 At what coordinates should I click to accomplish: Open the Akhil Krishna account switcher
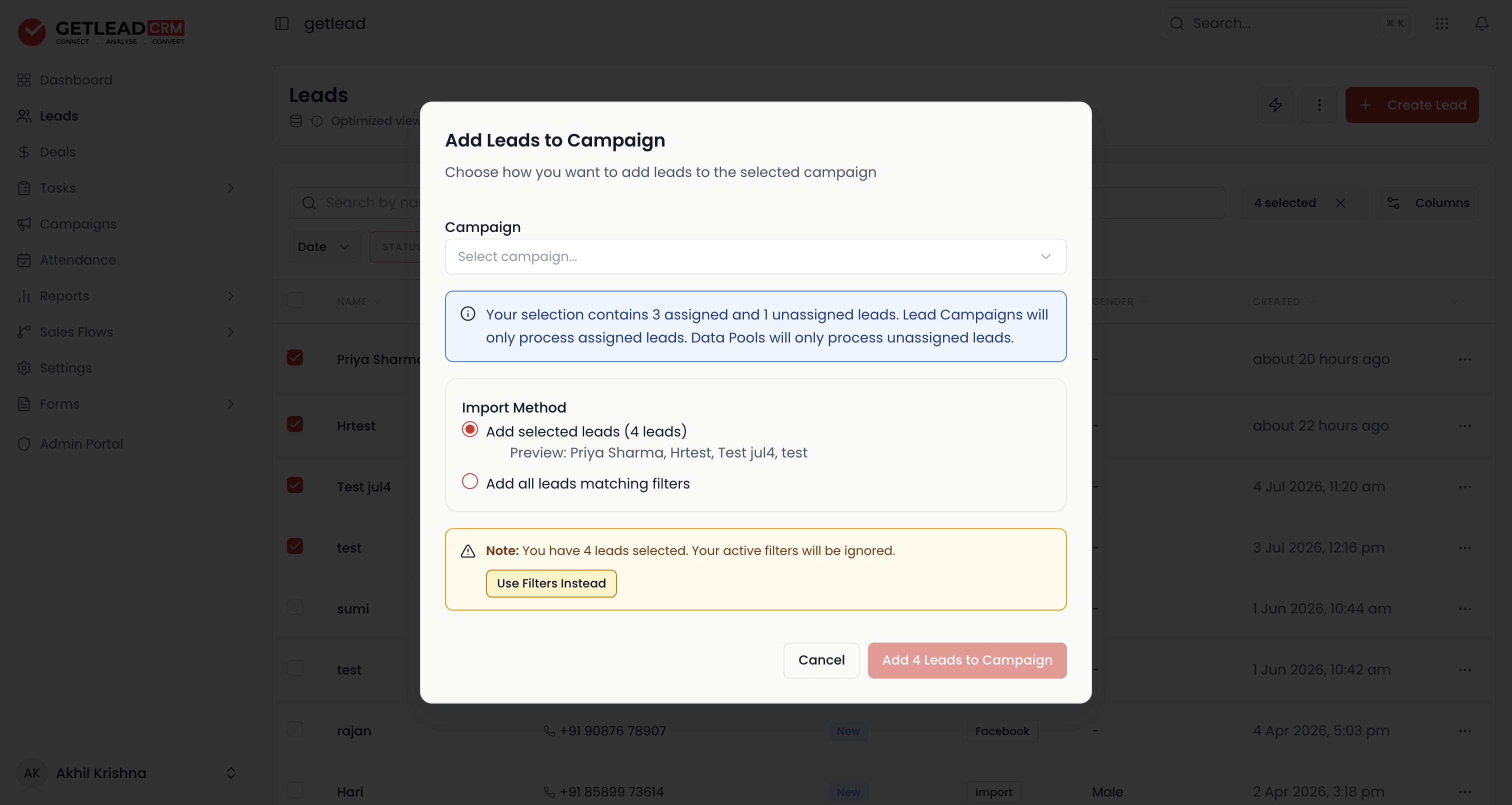click(x=127, y=772)
